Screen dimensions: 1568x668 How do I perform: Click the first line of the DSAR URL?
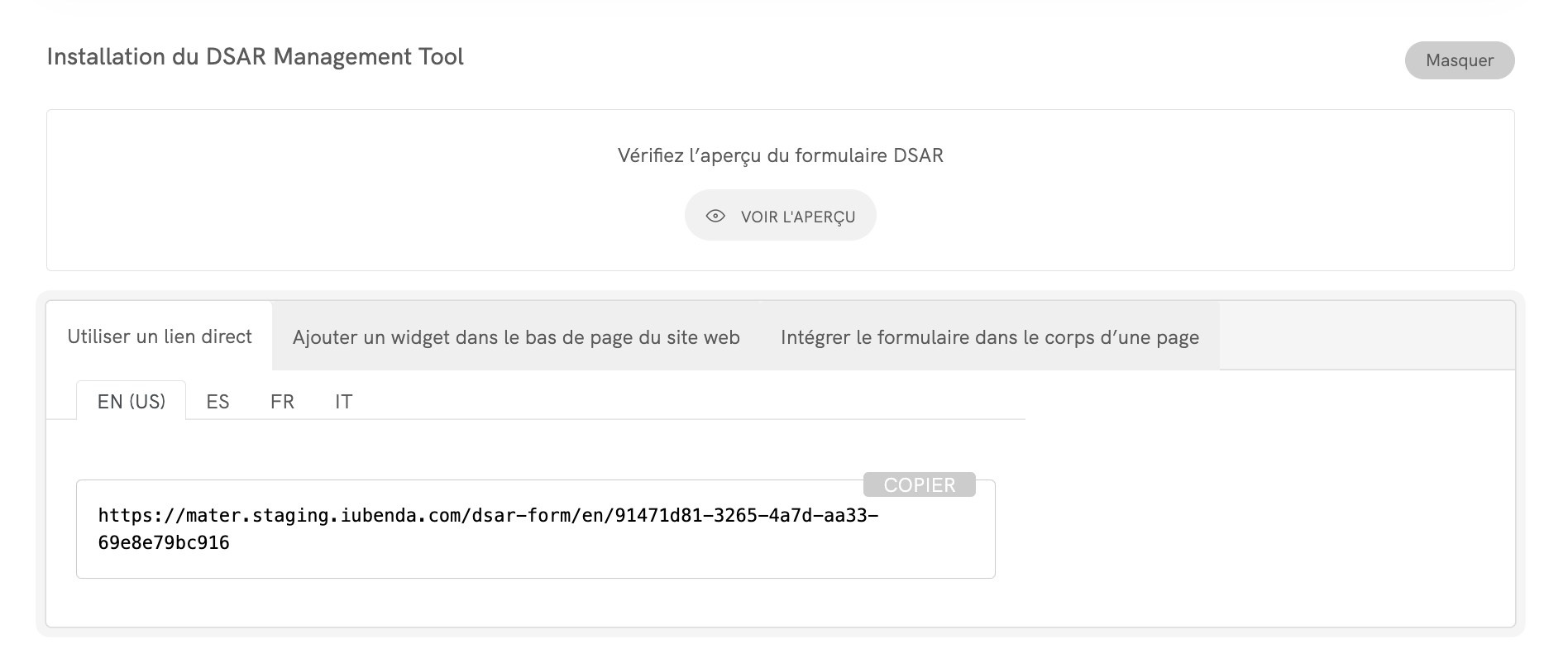pos(488,516)
